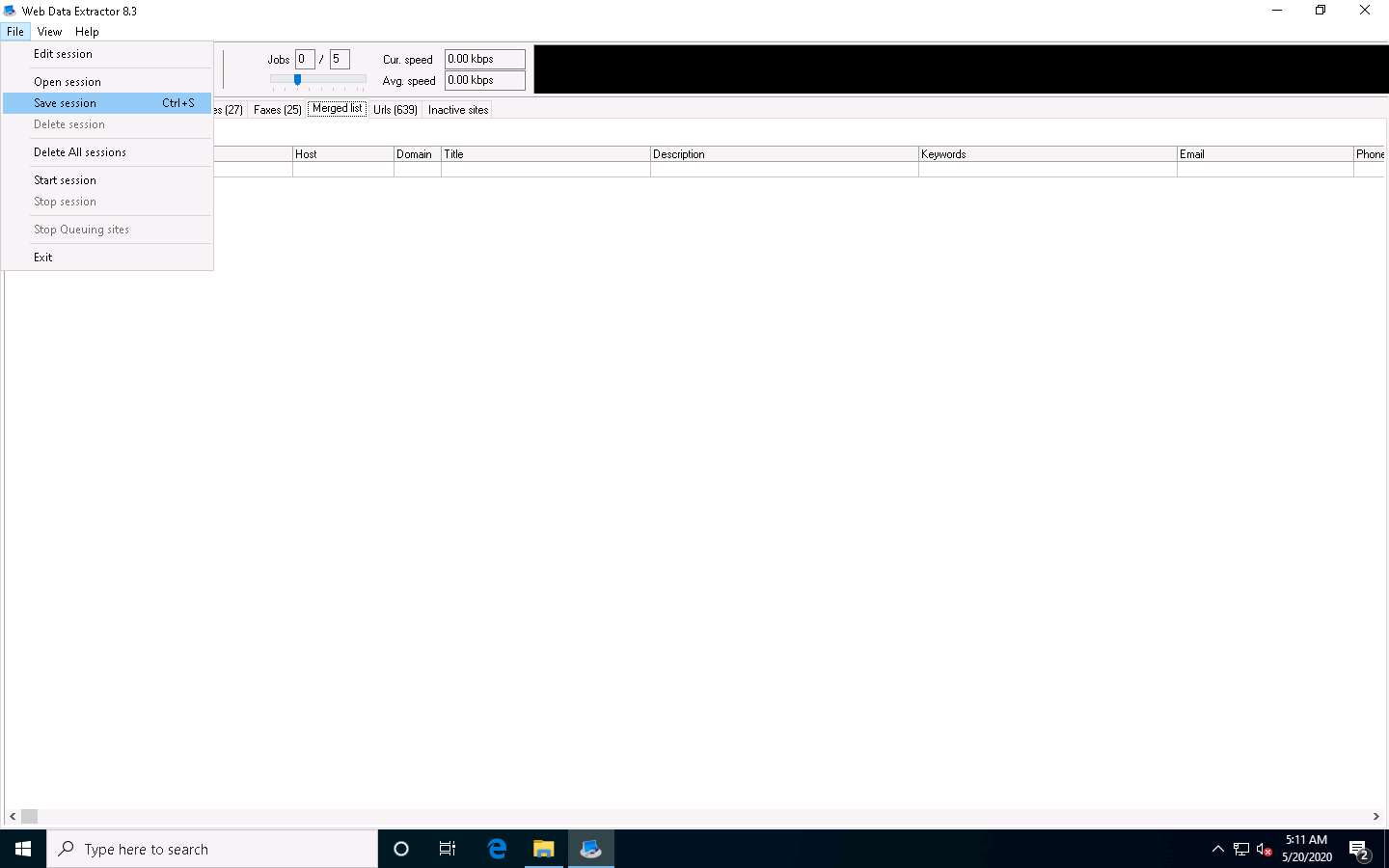Image resolution: width=1389 pixels, height=868 pixels.
Task: Click the Description column header
Action: coord(784,154)
